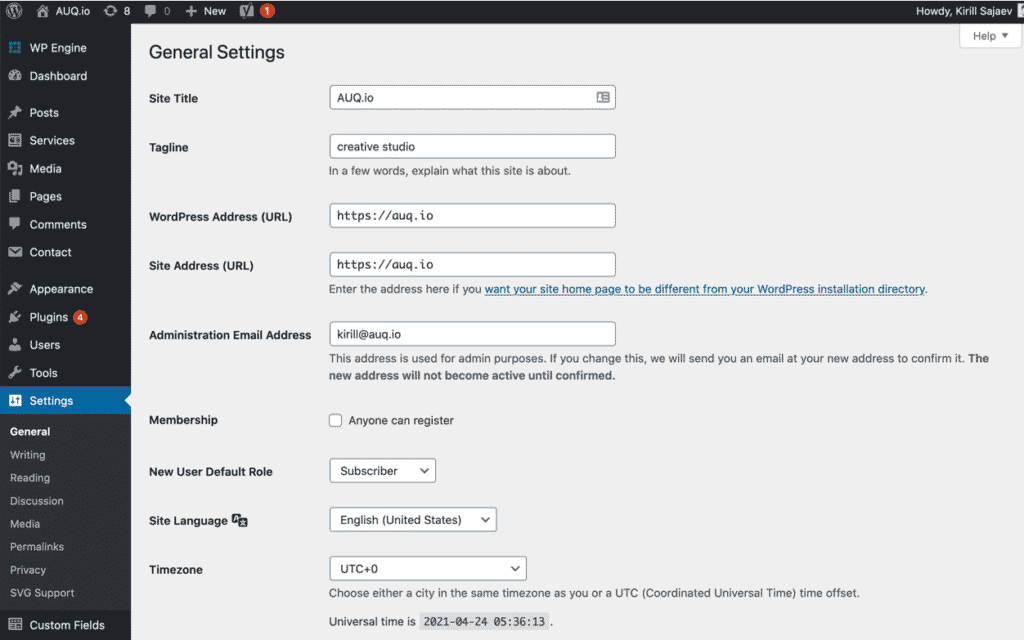Click the Media sidebar icon
1024x640 pixels.
15,168
